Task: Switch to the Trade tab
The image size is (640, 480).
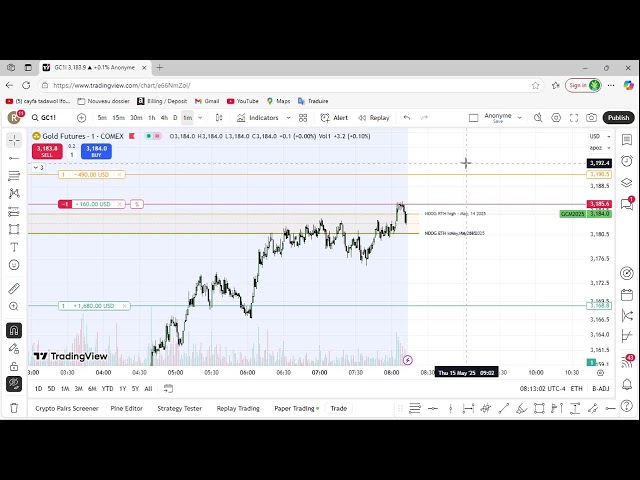Action: pos(338,409)
